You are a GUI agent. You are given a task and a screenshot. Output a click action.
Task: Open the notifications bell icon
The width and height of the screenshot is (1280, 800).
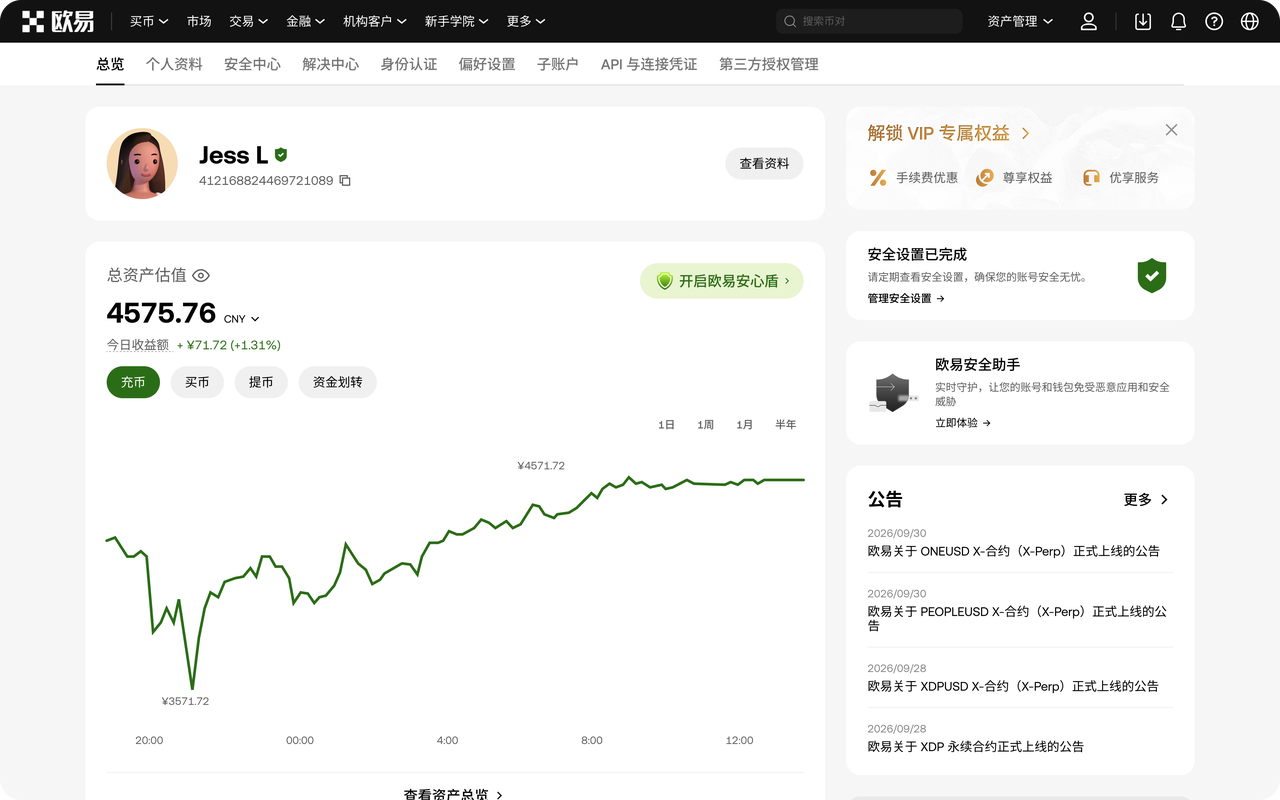(x=1179, y=21)
